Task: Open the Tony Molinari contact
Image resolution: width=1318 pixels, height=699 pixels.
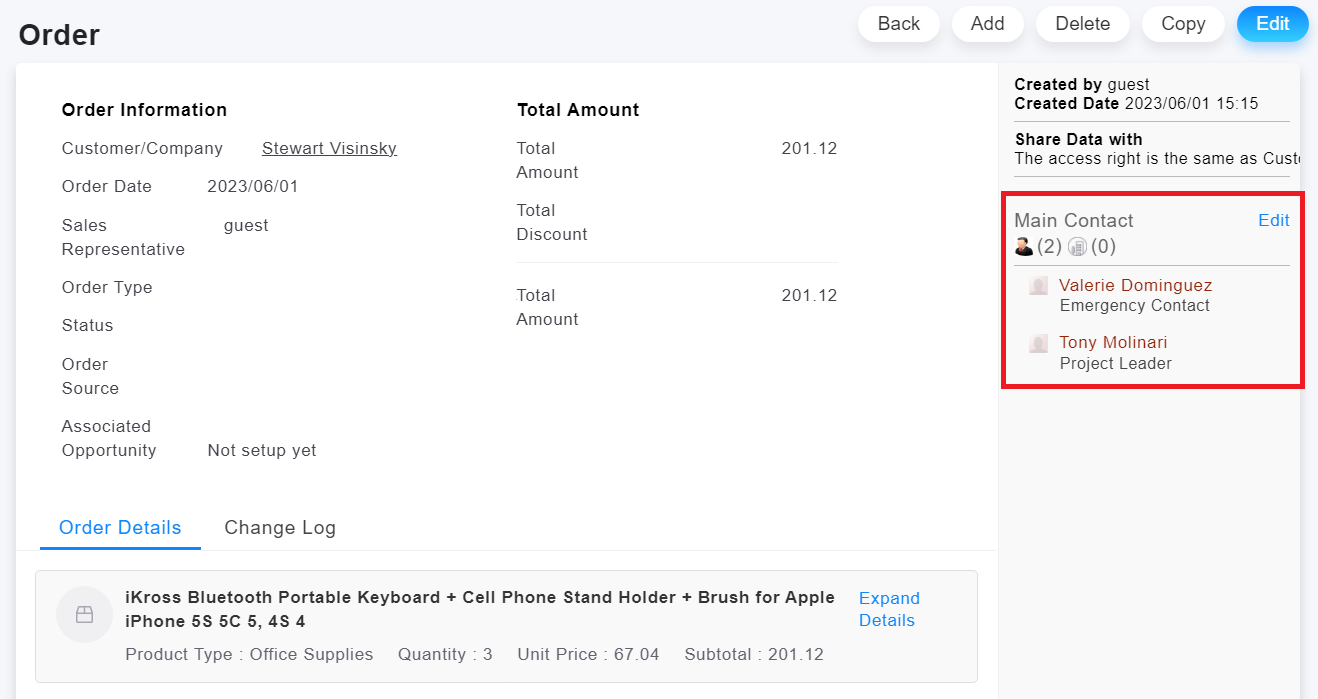Action: 1113,342
